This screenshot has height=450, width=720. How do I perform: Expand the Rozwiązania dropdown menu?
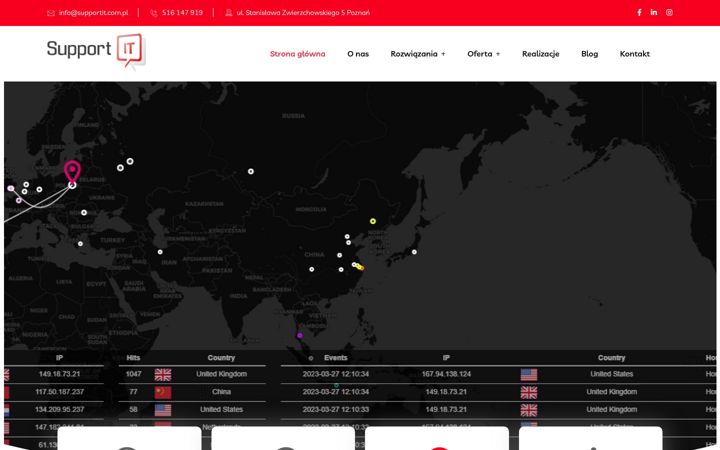pyautogui.click(x=418, y=54)
